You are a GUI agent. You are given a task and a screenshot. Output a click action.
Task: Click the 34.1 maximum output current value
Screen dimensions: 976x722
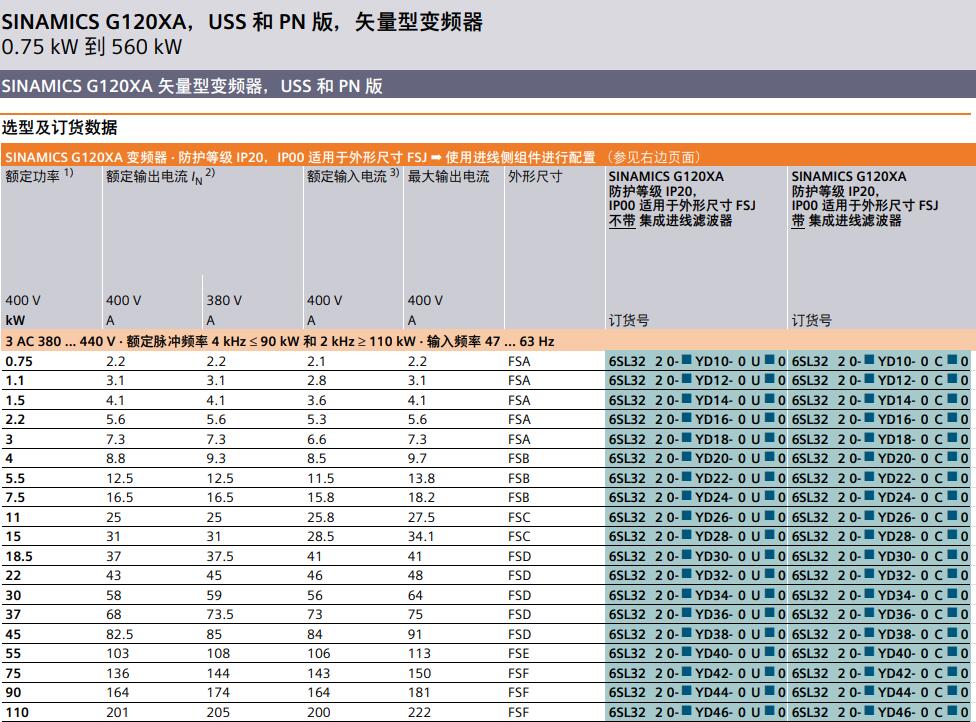(421, 537)
